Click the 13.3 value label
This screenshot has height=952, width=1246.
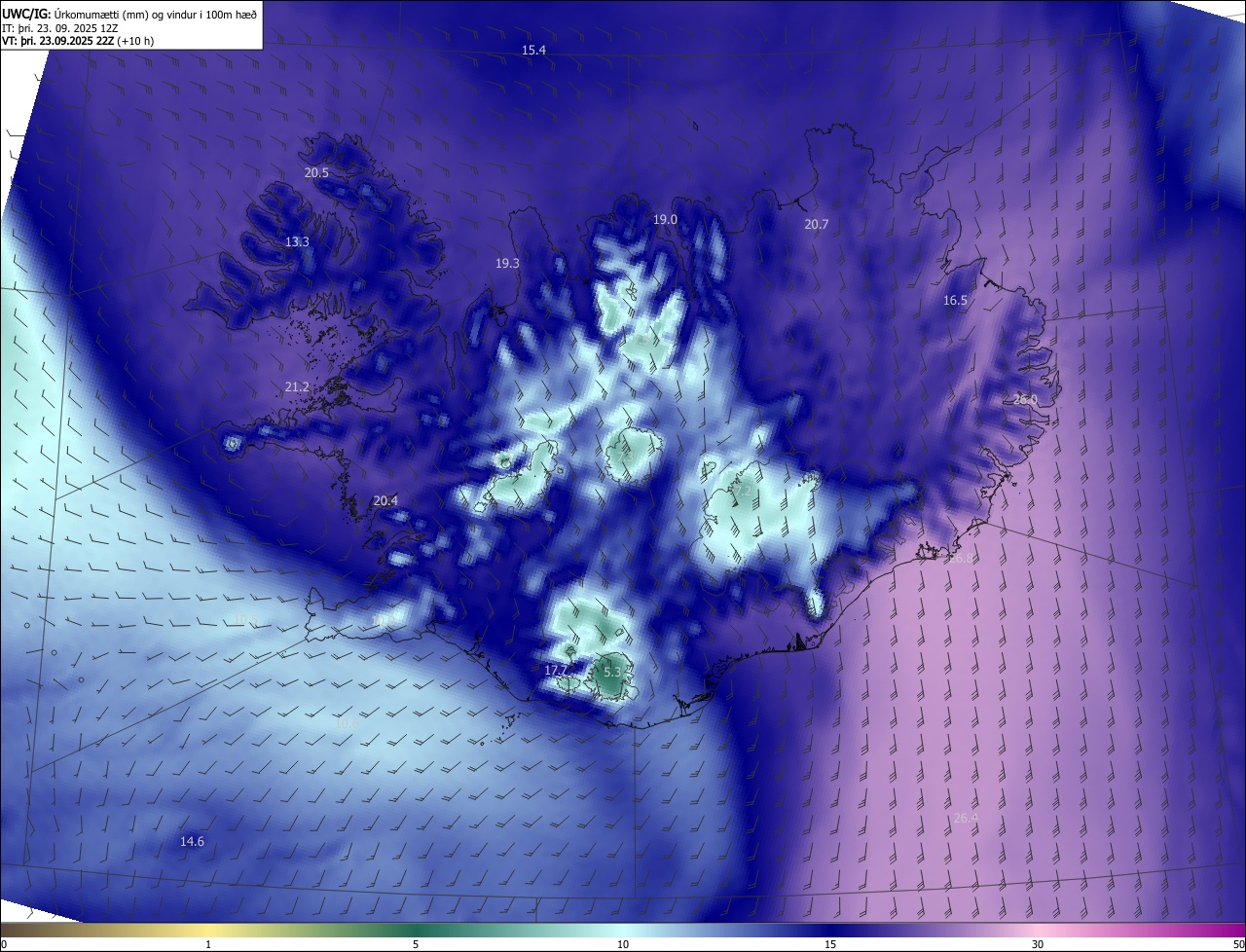297,241
